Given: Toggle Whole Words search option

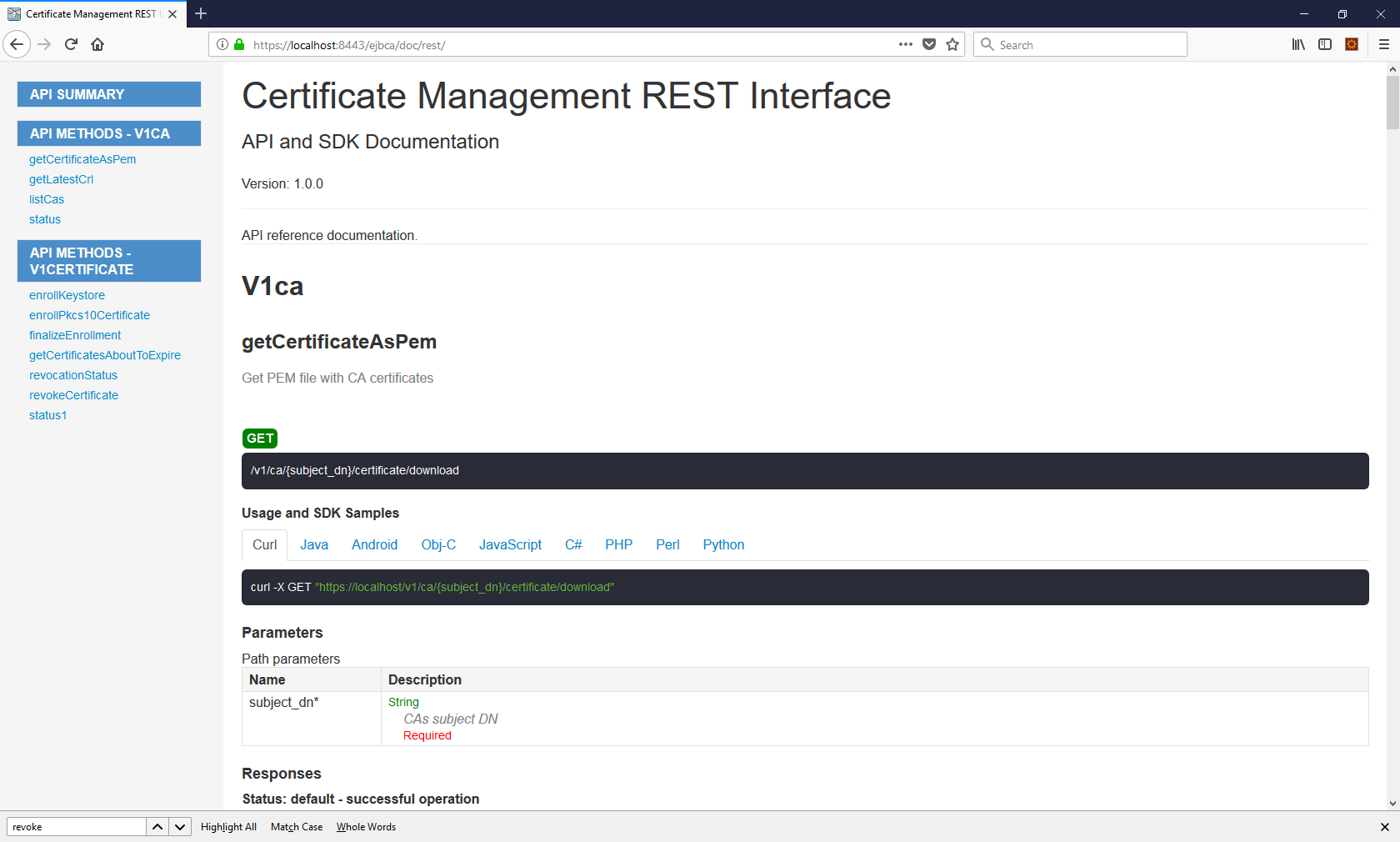Looking at the screenshot, I should click(x=366, y=827).
